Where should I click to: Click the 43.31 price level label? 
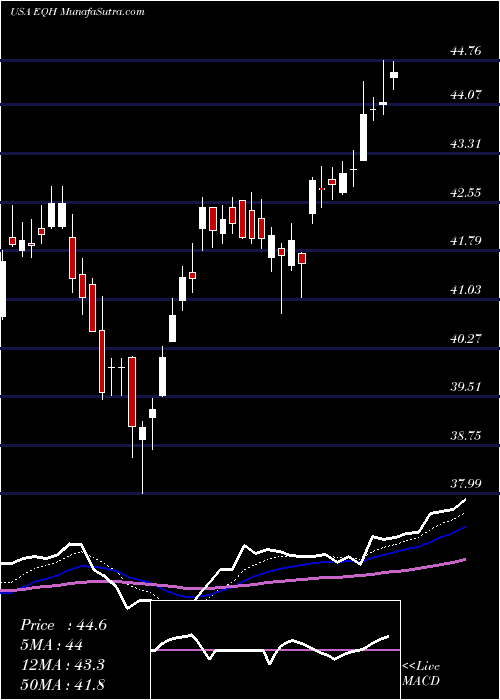point(466,144)
